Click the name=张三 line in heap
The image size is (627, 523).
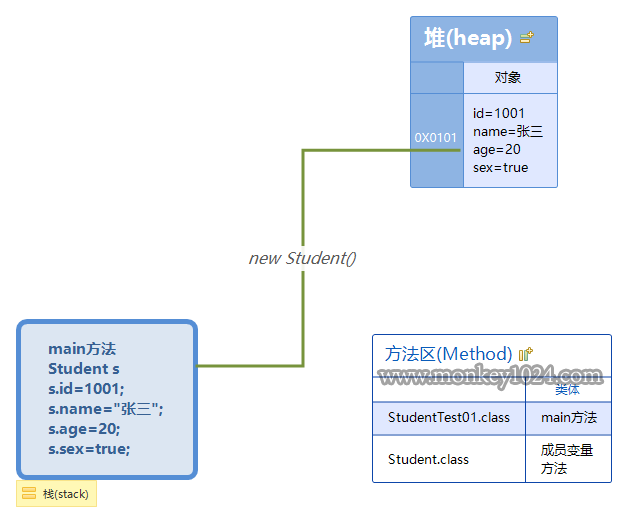[508, 131]
